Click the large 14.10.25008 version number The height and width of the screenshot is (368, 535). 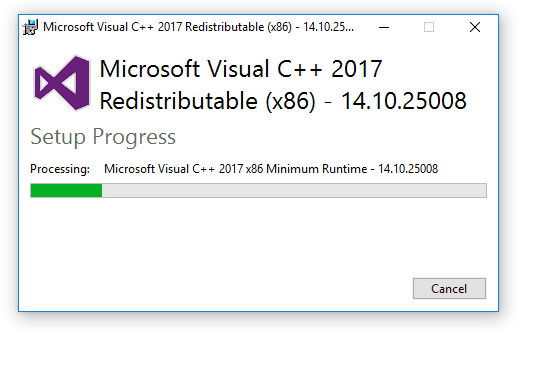404,101
